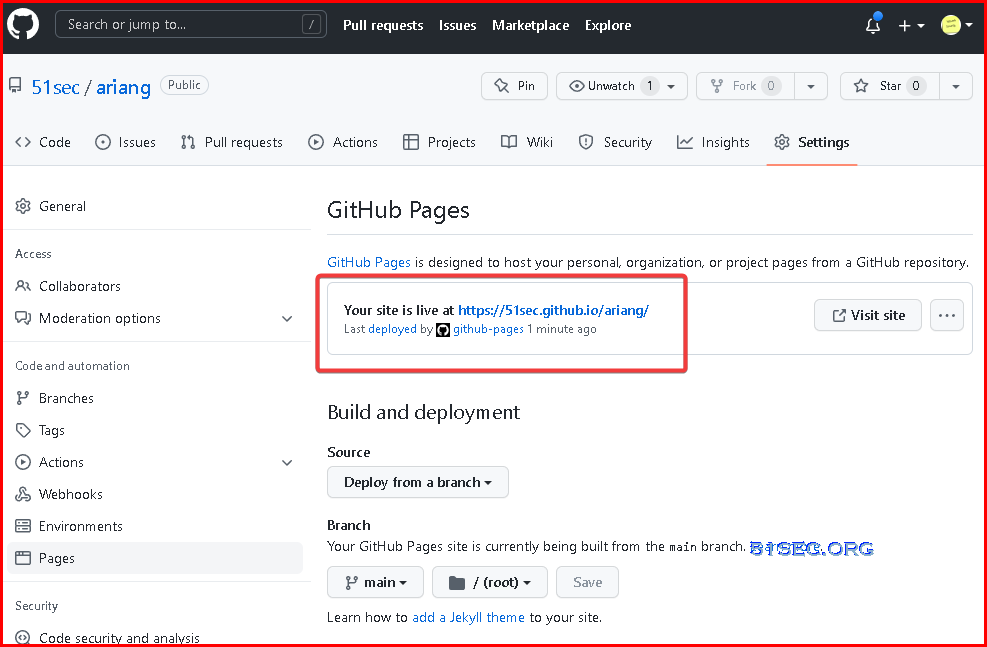The image size is (987, 647).
Task: Open the notifications bell
Action: pos(873,25)
